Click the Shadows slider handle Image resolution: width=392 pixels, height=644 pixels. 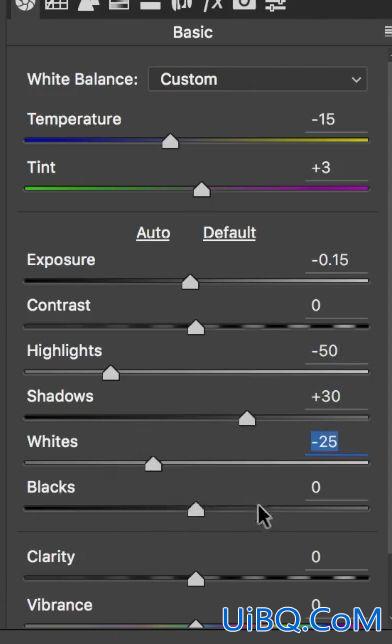click(x=247, y=419)
